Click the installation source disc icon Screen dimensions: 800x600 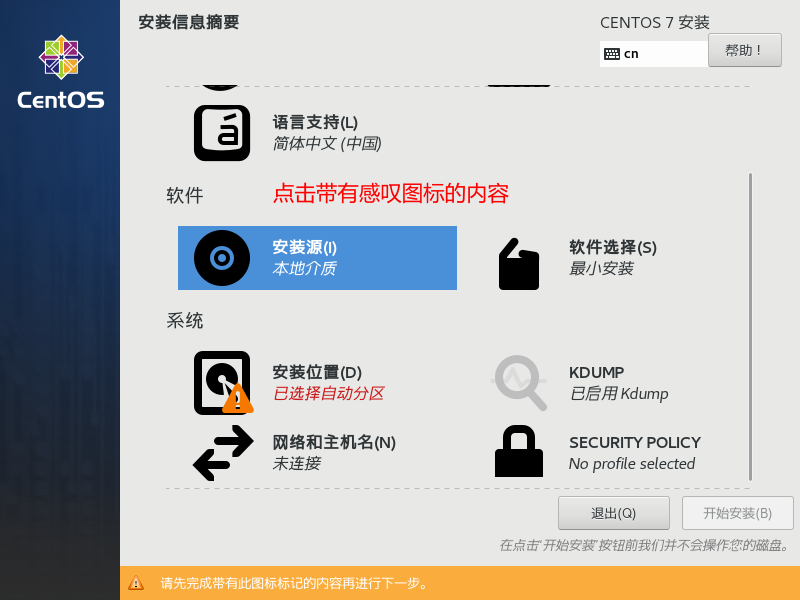click(x=222, y=258)
